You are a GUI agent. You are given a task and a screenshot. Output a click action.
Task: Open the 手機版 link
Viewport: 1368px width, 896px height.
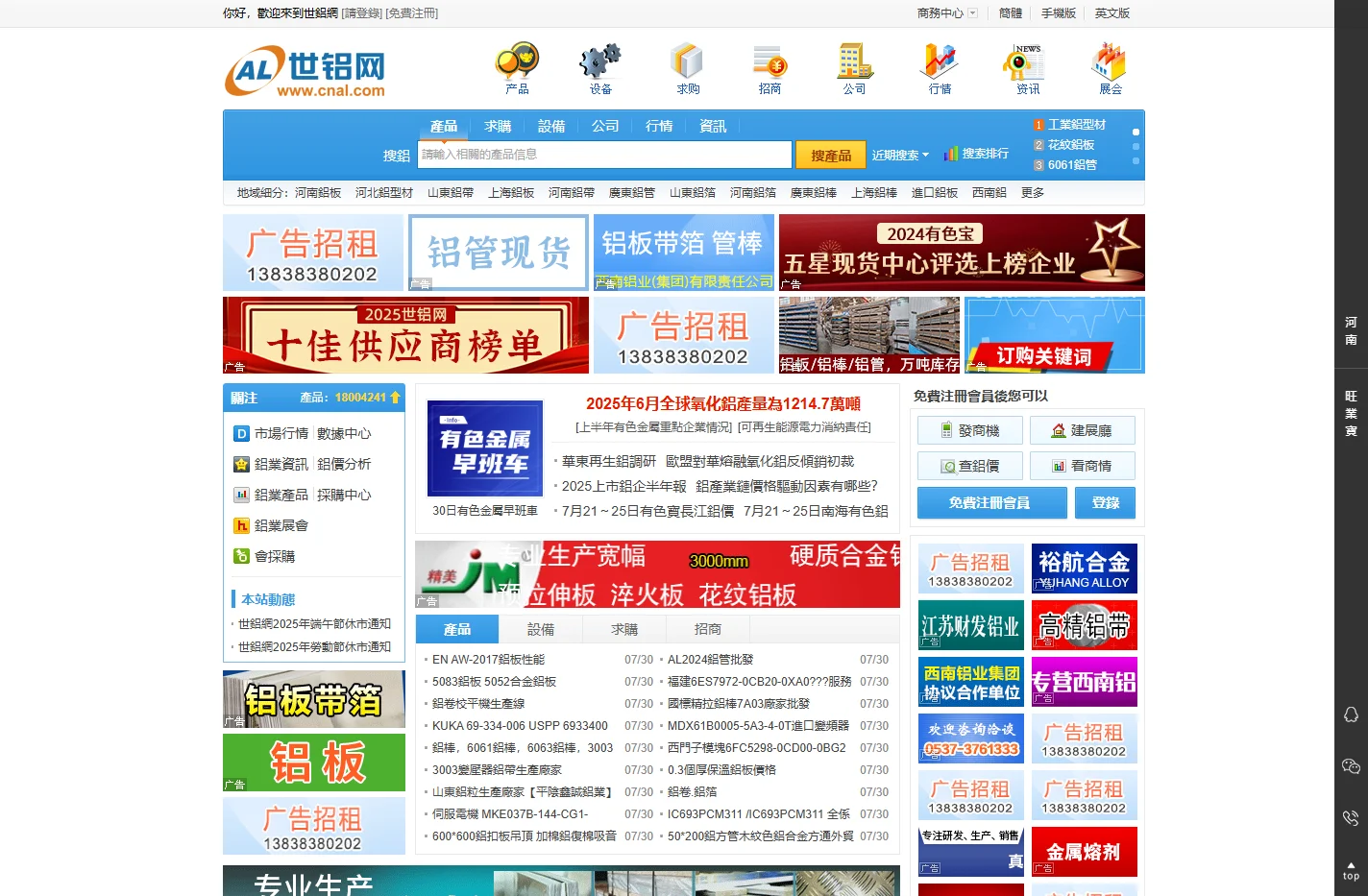[1059, 13]
